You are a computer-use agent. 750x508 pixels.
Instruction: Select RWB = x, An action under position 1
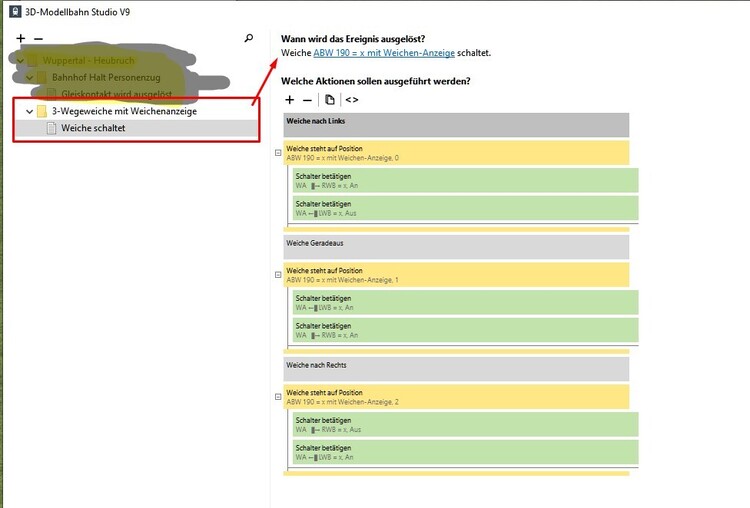(x=465, y=330)
